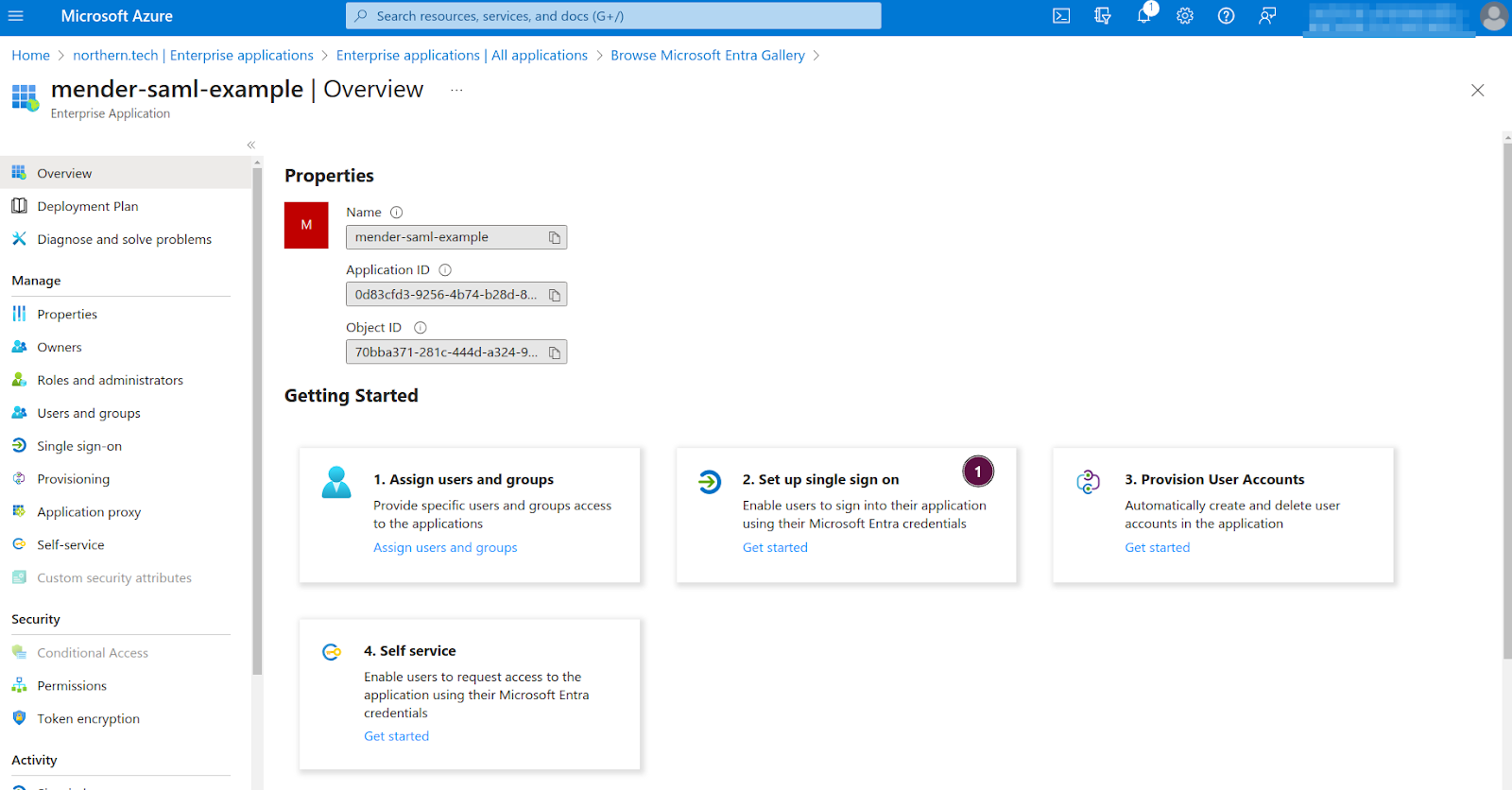
Task: Open the portal settings gear
Action: point(1185,16)
